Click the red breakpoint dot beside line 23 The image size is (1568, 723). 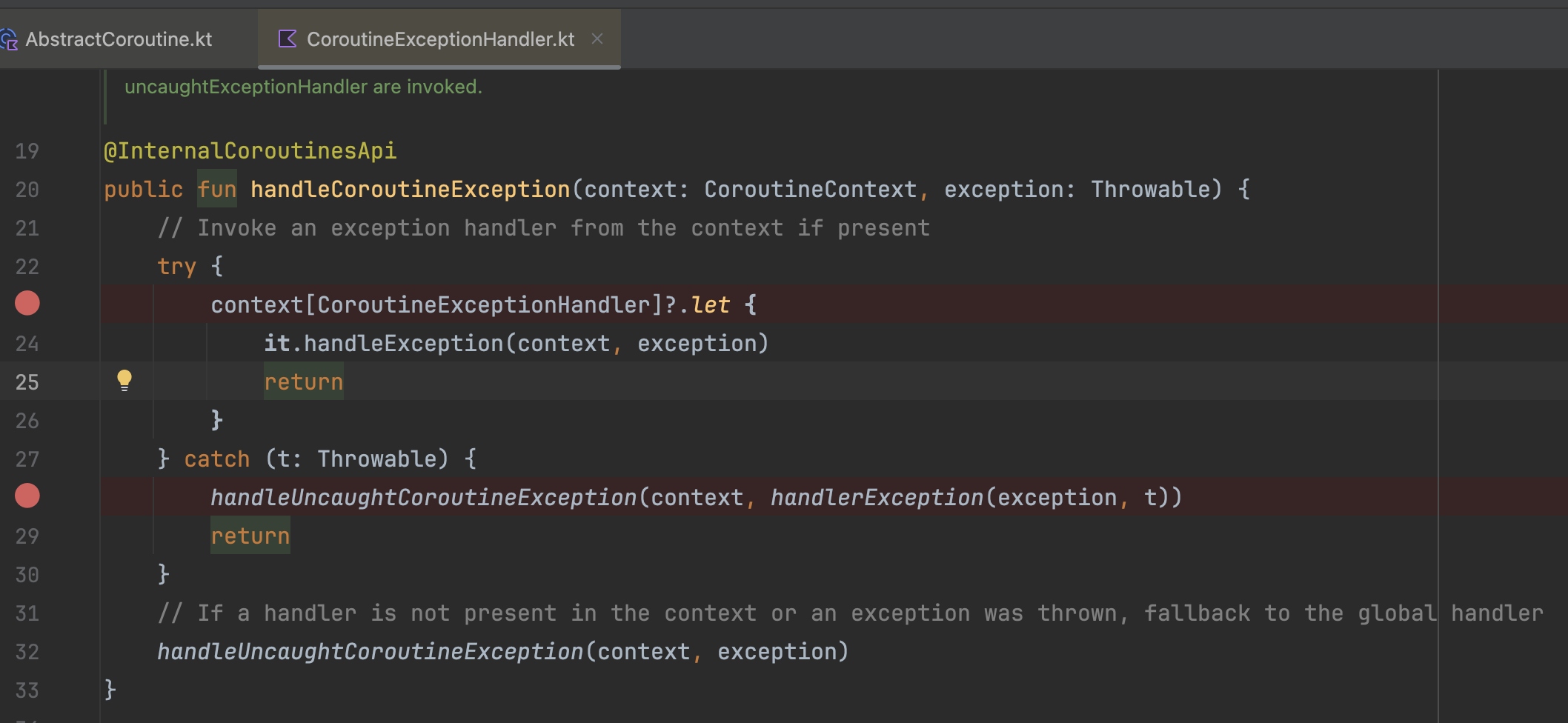27,303
